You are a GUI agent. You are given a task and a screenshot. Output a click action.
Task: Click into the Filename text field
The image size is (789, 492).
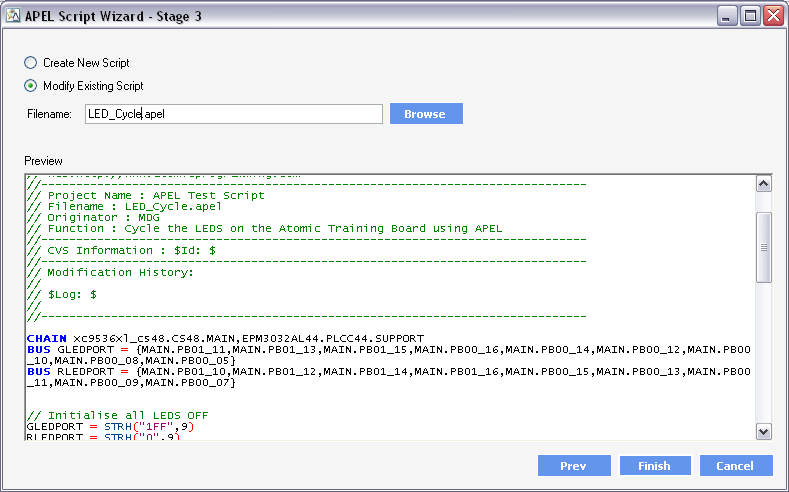[x=231, y=114]
